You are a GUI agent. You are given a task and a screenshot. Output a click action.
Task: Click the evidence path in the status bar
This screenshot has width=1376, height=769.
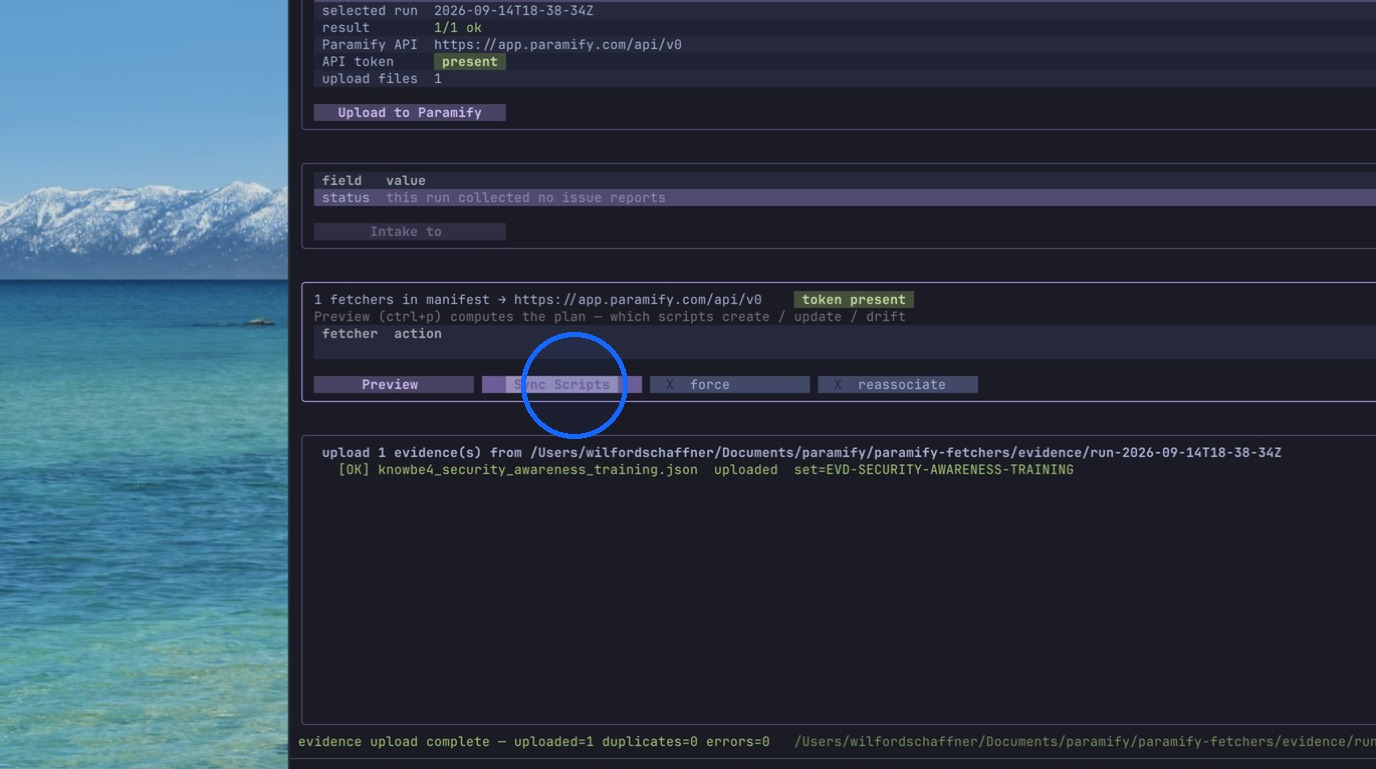[x=1085, y=742]
